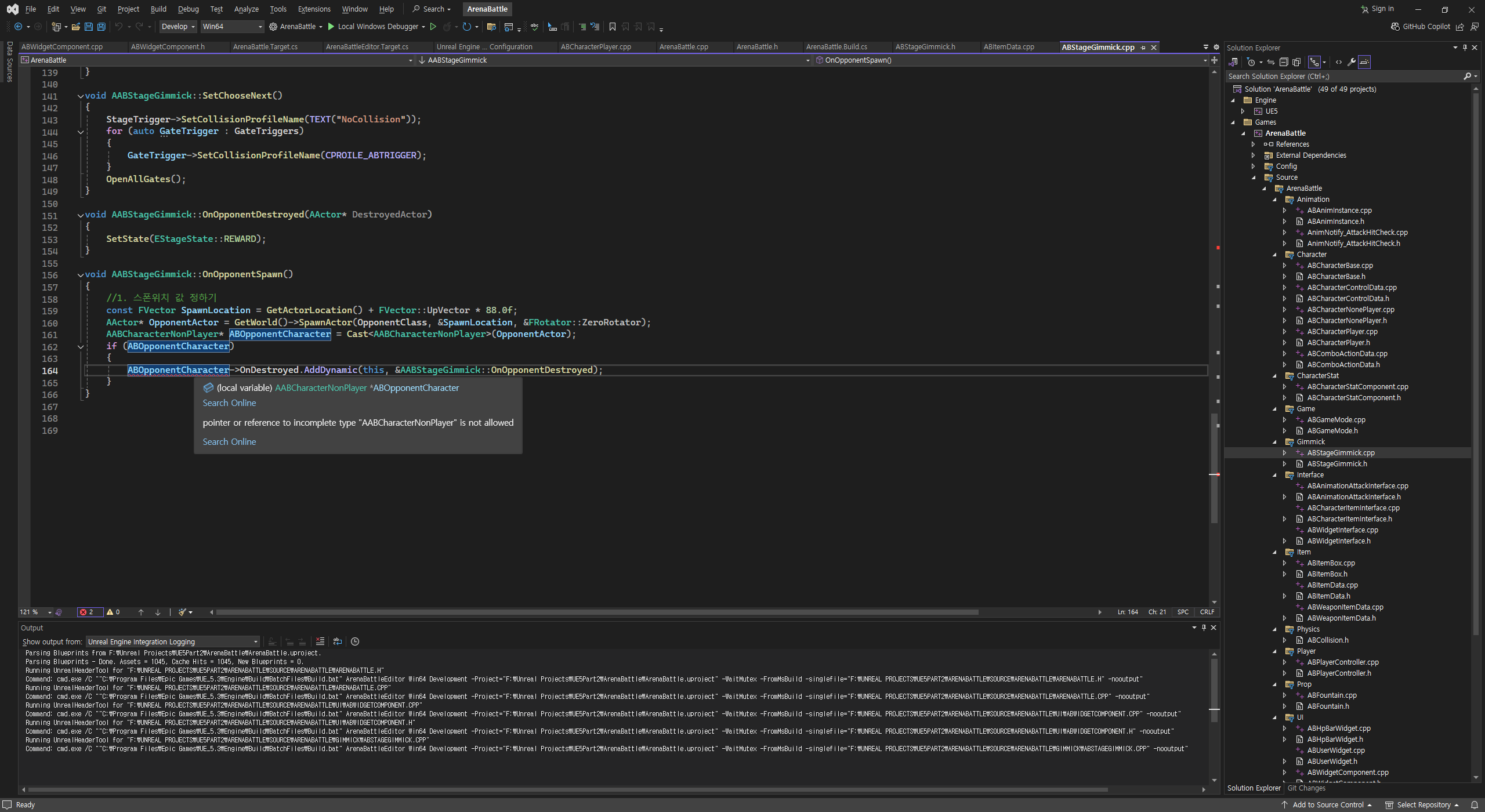Image resolution: width=1485 pixels, height=812 pixels.
Task: Click the Save file toolbar icon
Action: click(88, 27)
